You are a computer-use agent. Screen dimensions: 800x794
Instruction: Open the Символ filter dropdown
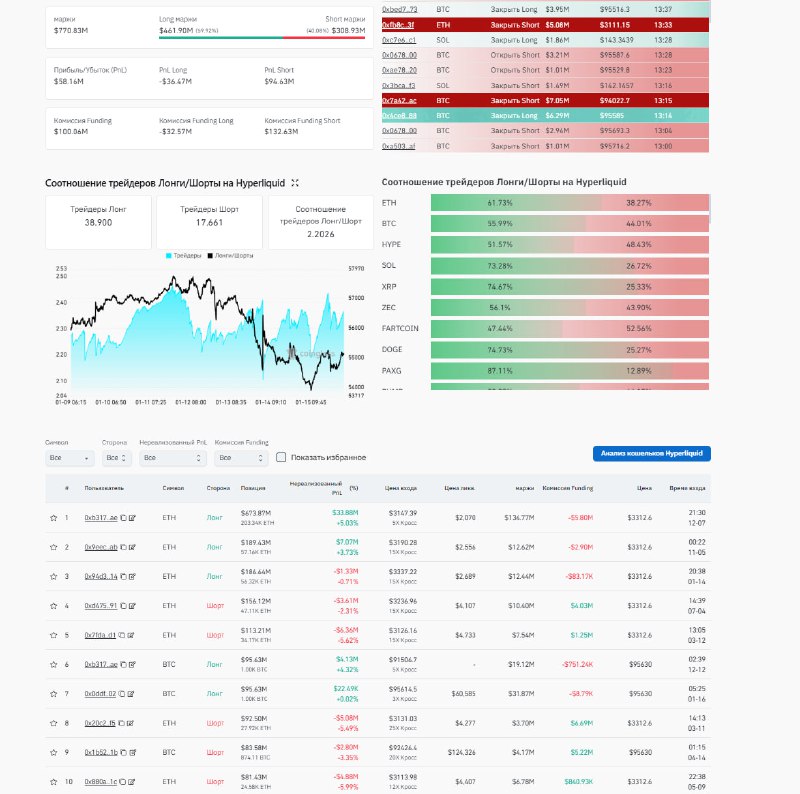[70, 457]
